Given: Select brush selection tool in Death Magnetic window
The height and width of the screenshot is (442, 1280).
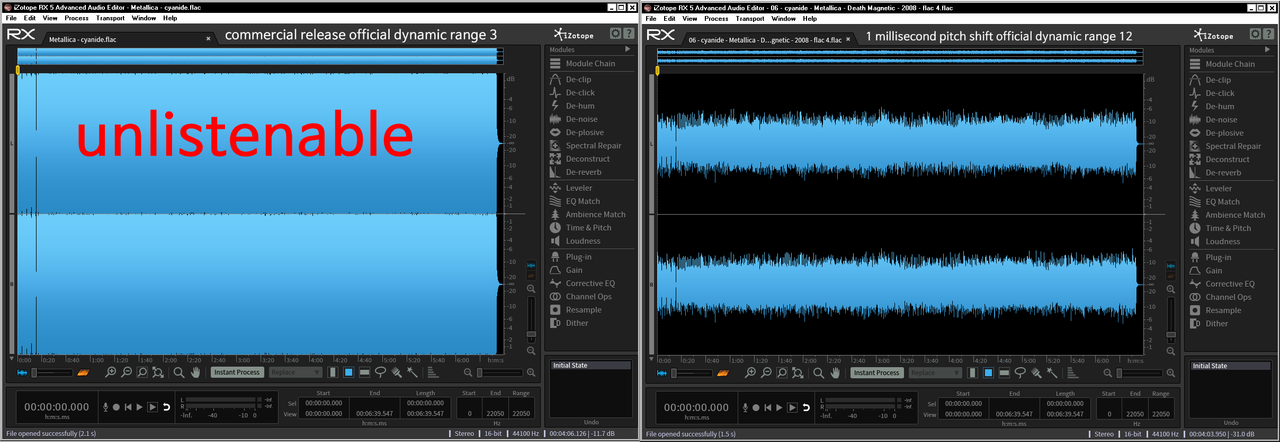Looking at the screenshot, I should [x=1036, y=372].
